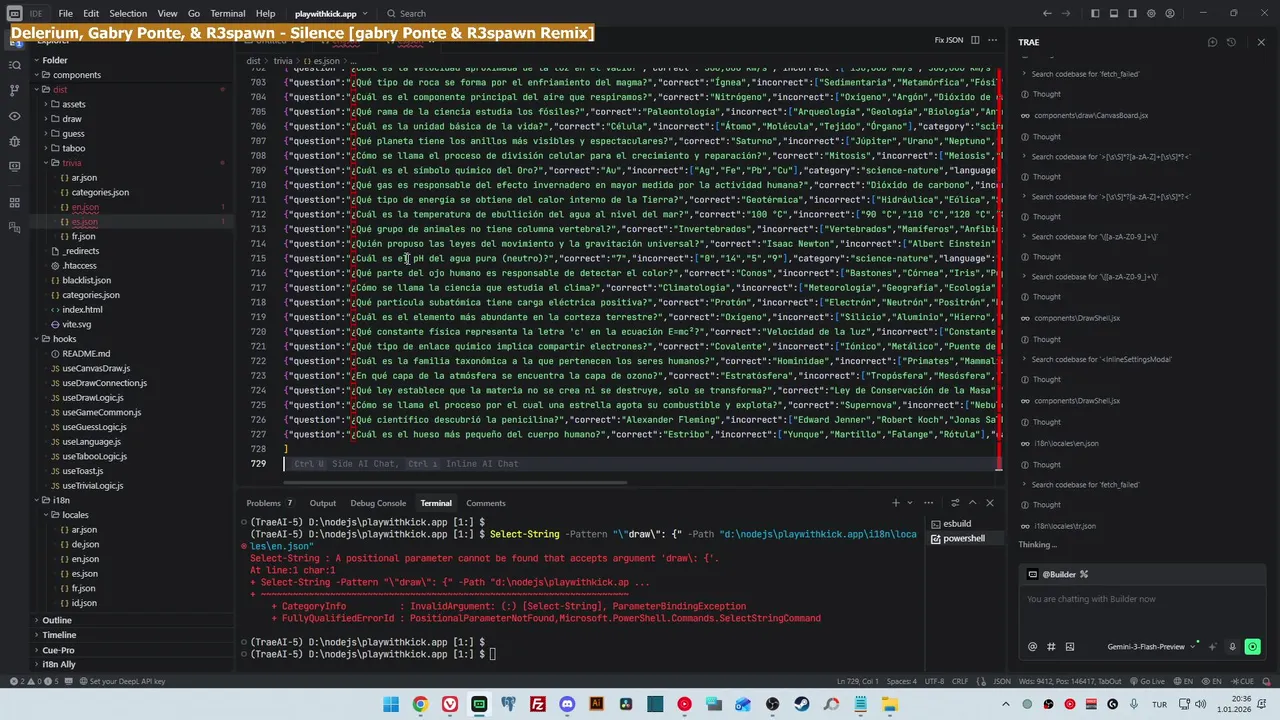Open the Selection menu
This screenshot has width=1280, height=720.
(128, 13)
